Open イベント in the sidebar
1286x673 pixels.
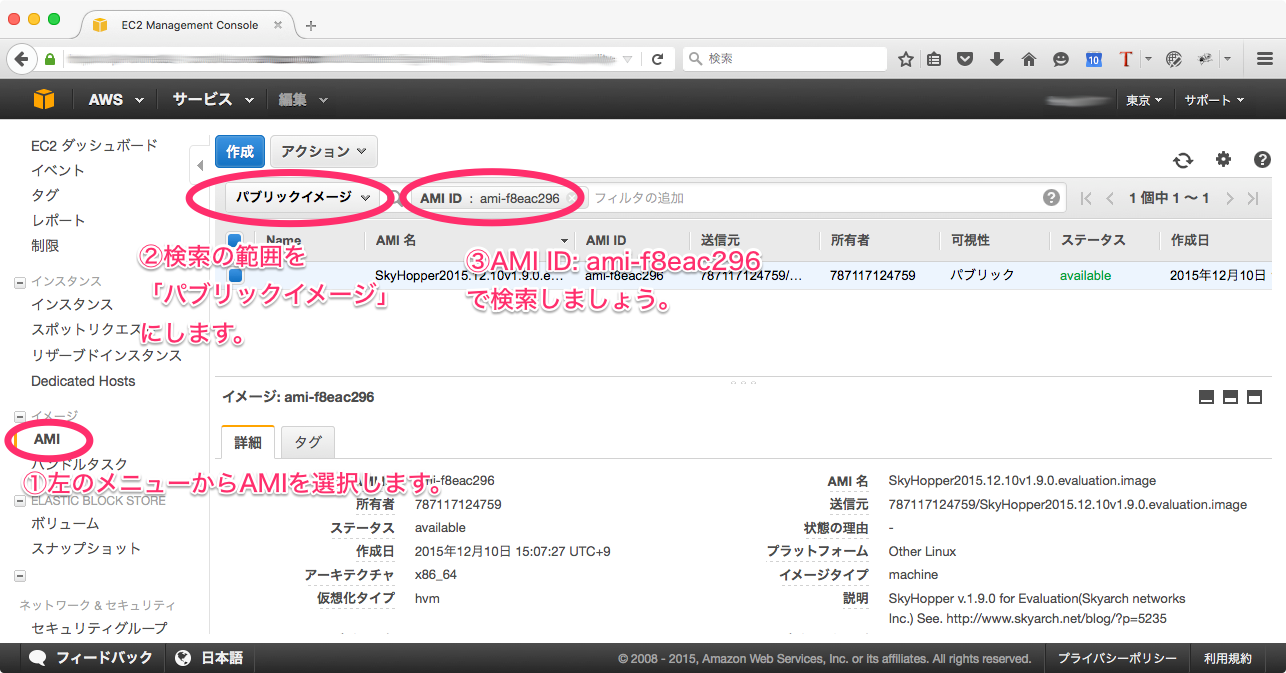pyautogui.click(x=57, y=170)
